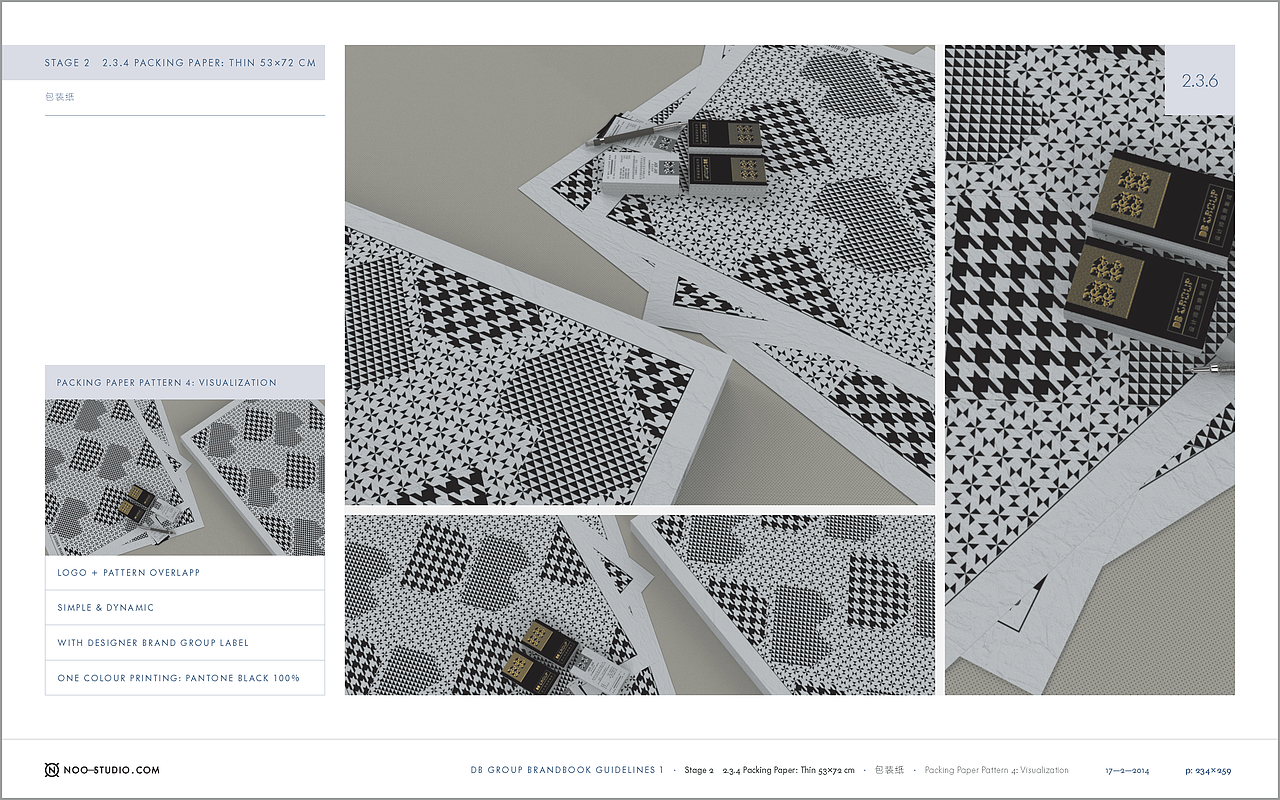Screen dimensions: 1280x800
Task: Click the '包装纸' footer breadcrumb entry
Action: point(889,770)
